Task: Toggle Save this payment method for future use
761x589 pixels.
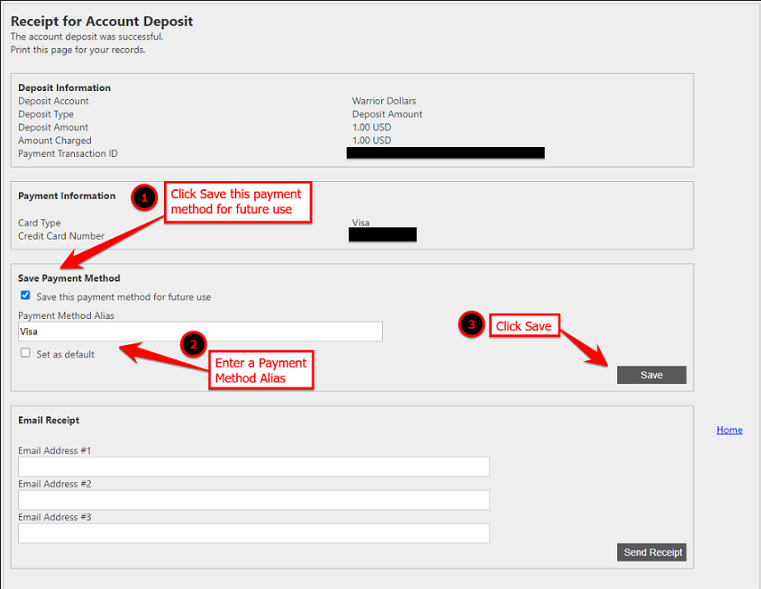Action: point(26,296)
